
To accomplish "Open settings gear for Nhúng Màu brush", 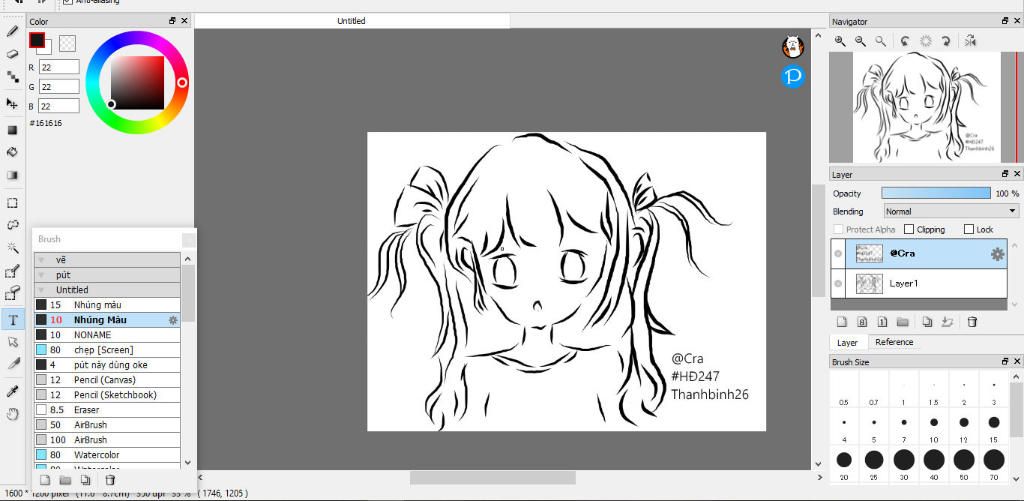I will pos(173,320).
